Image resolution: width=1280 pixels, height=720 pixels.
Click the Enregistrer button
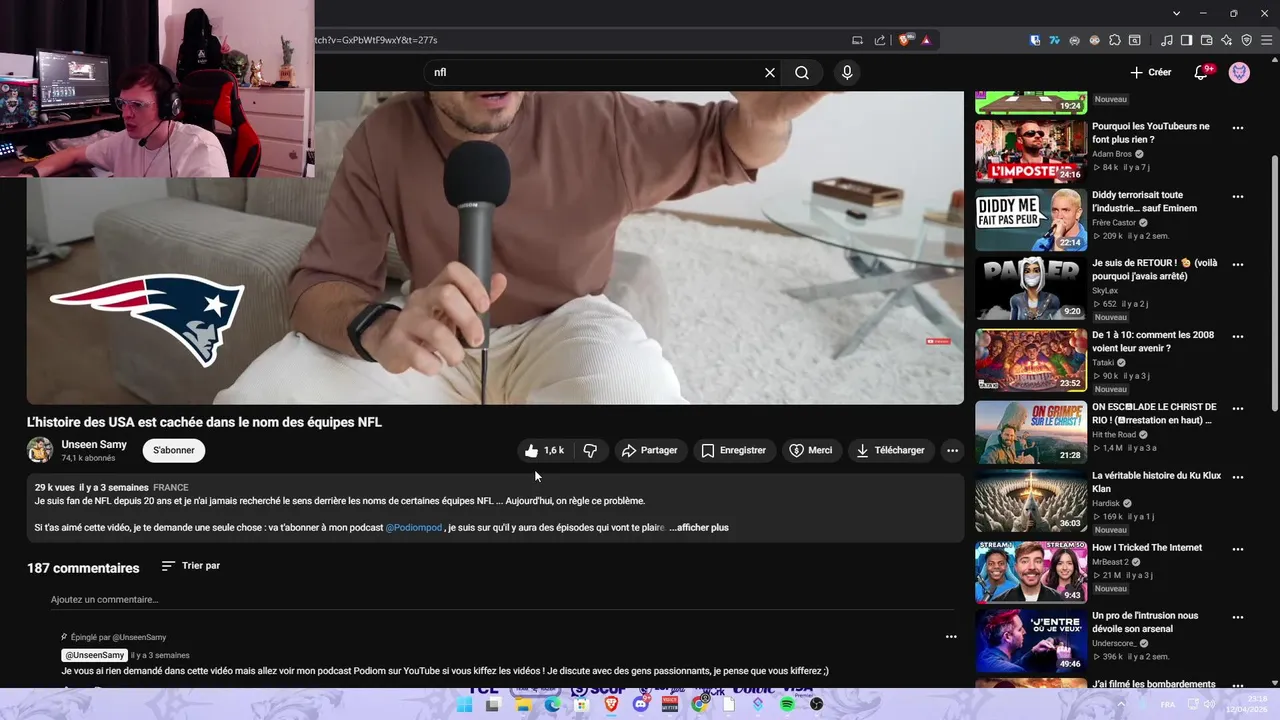(733, 451)
